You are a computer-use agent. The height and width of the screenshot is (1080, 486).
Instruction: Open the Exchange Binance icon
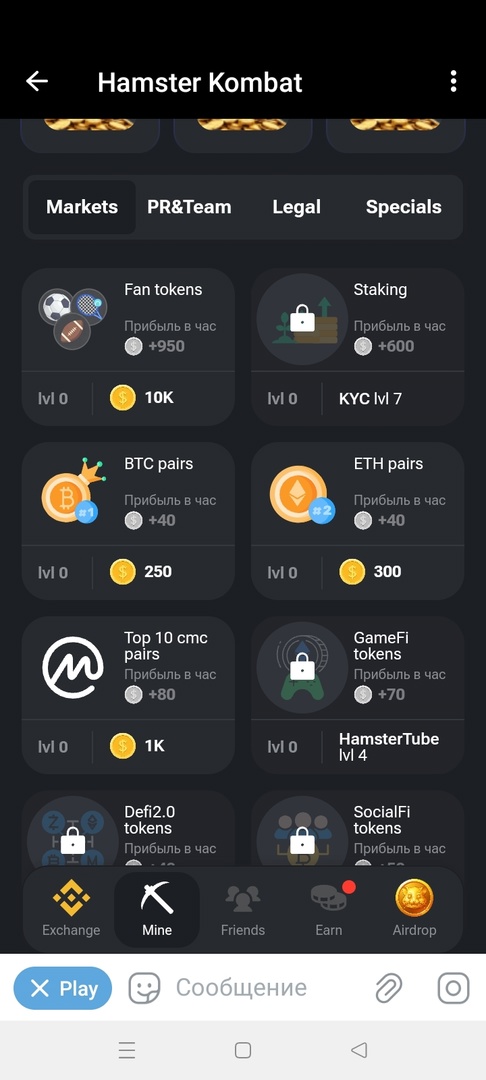tap(71, 897)
